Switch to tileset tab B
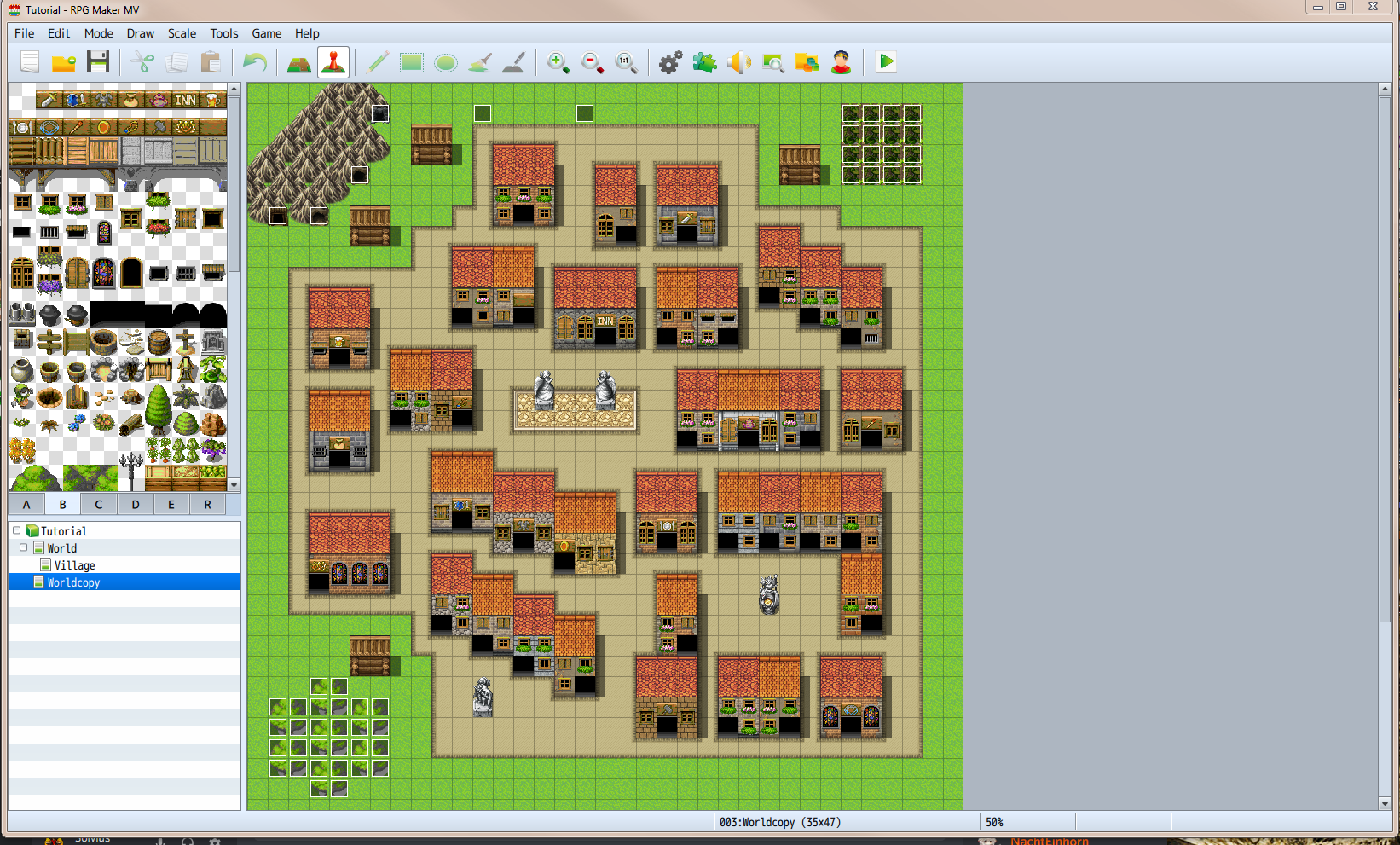This screenshot has width=1400, height=845. pos(62,504)
